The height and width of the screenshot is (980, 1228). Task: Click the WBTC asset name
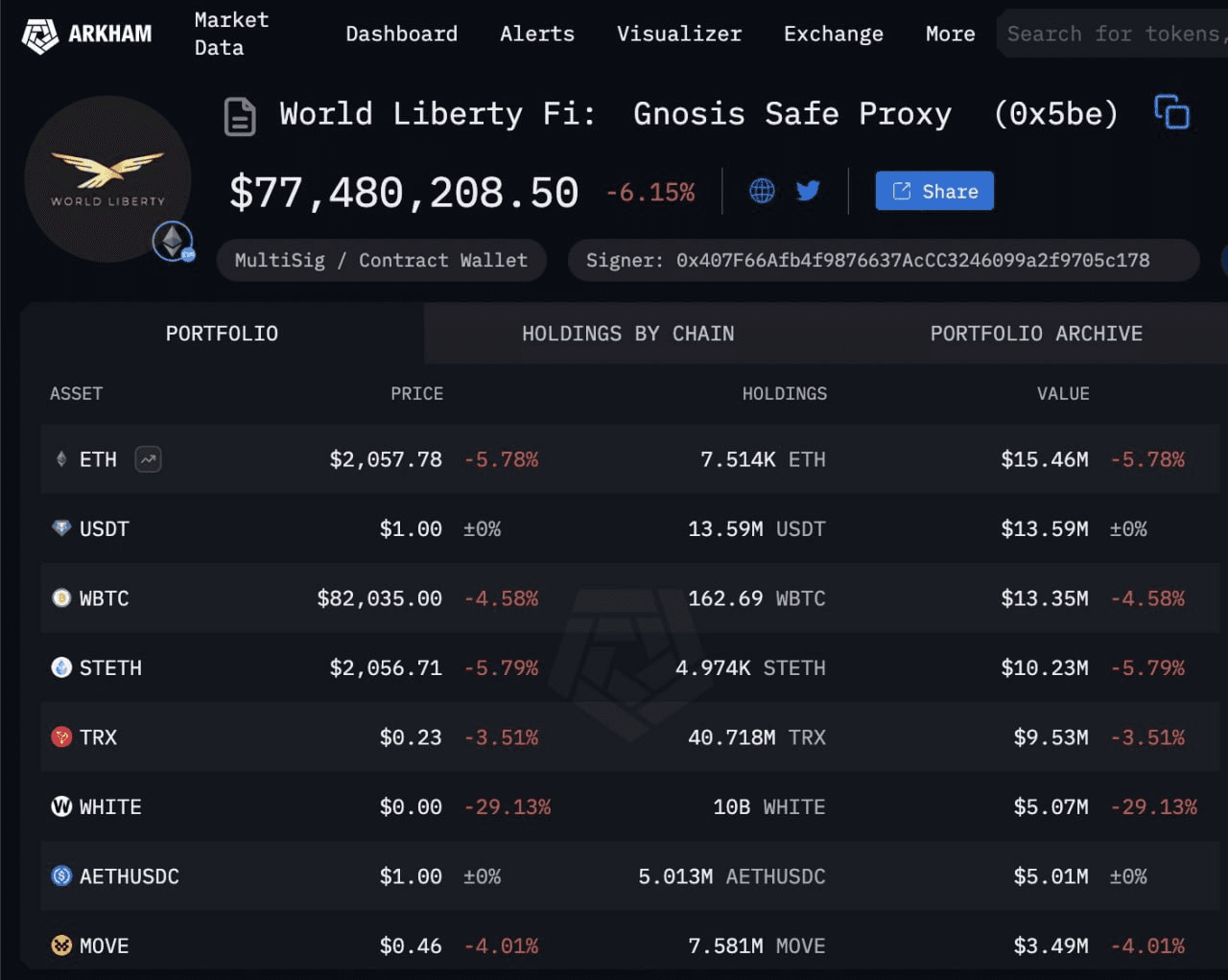pyautogui.click(x=104, y=598)
